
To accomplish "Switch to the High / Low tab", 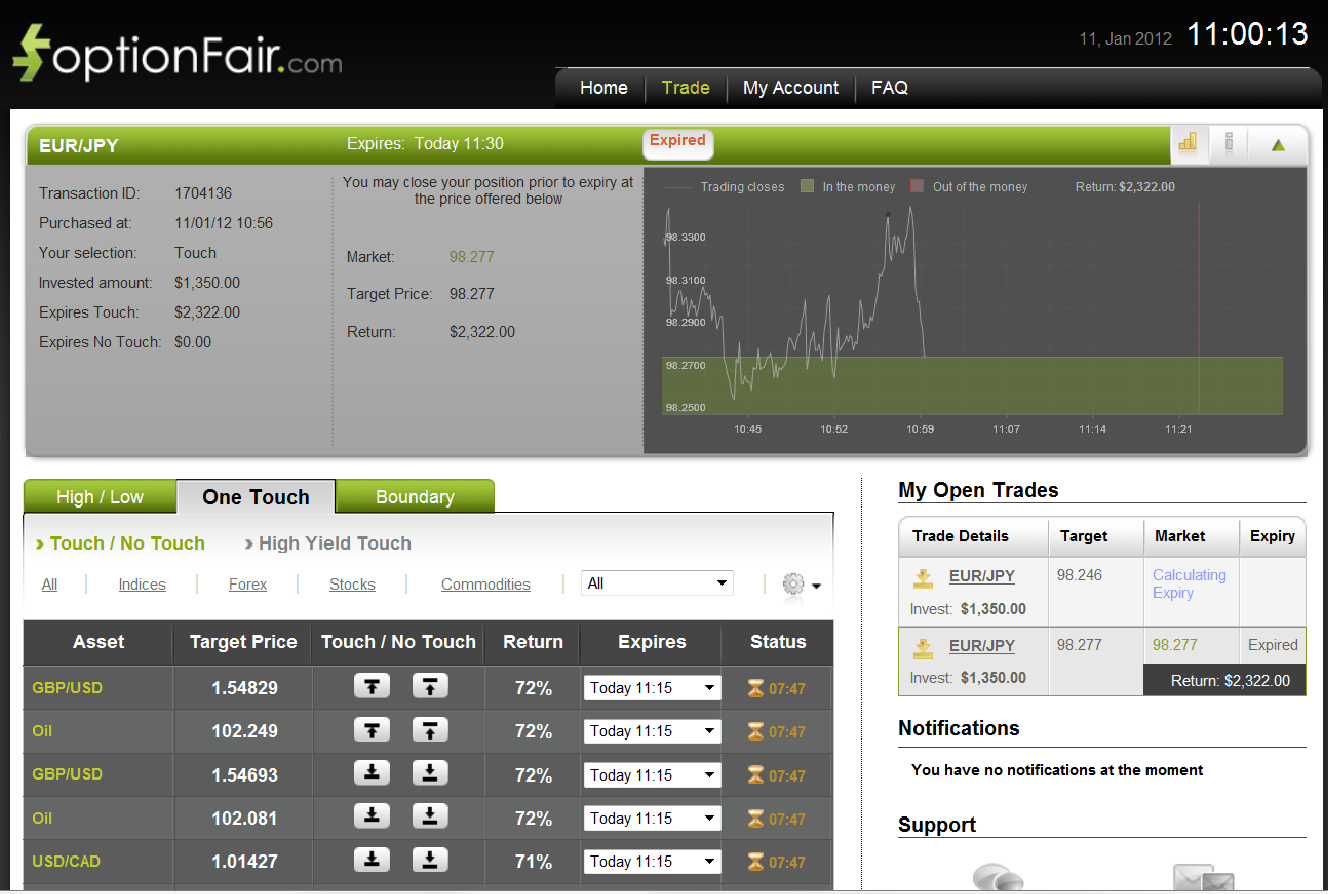I will (x=100, y=496).
